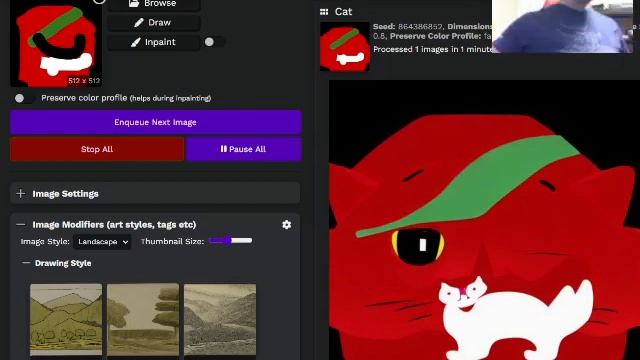
Task: Collapse the Drawing Style group
Action: [x=27, y=263]
